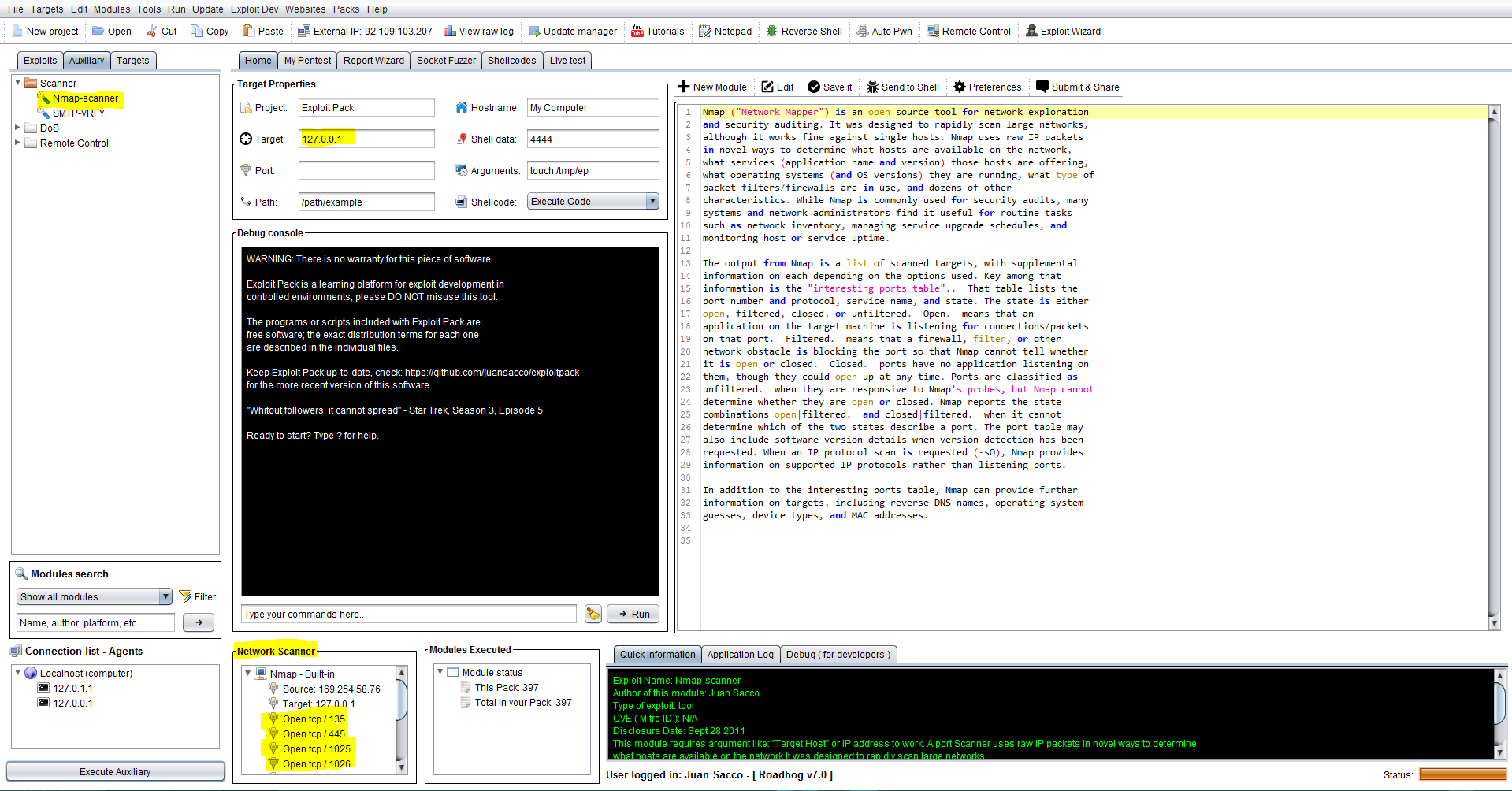The width and height of the screenshot is (1512, 791).
Task: Click the Run button
Action: pyautogui.click(x=633, y=615)
